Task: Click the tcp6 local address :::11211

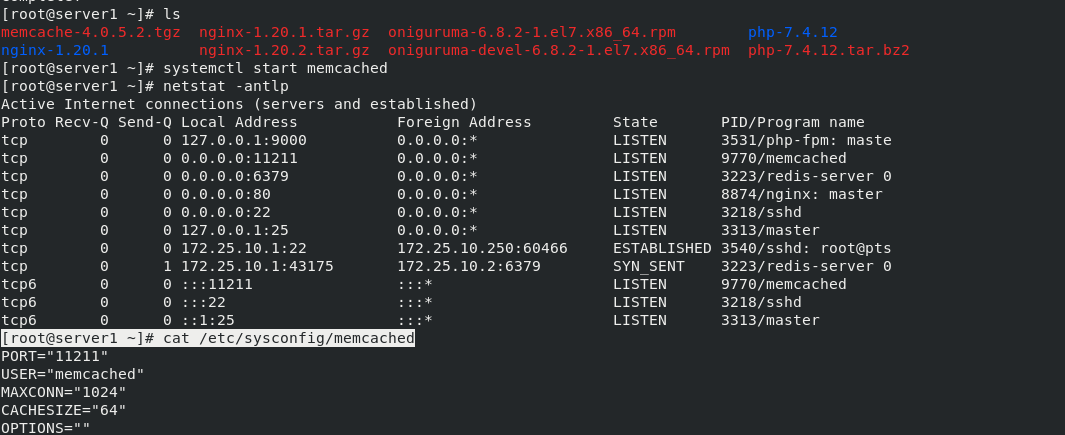Action: 217,284
